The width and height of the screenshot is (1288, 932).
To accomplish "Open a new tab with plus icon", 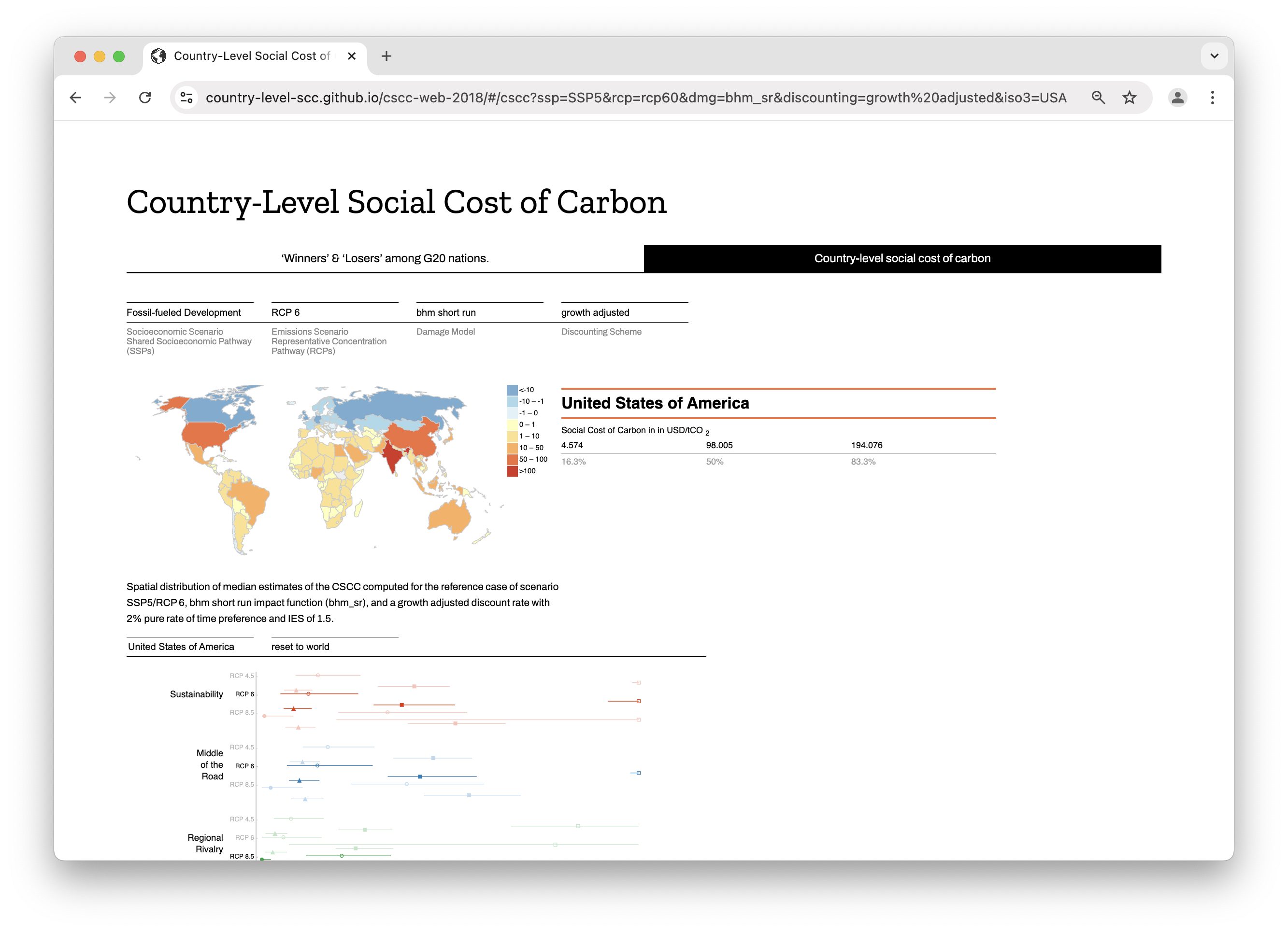I will coord(386,56).
